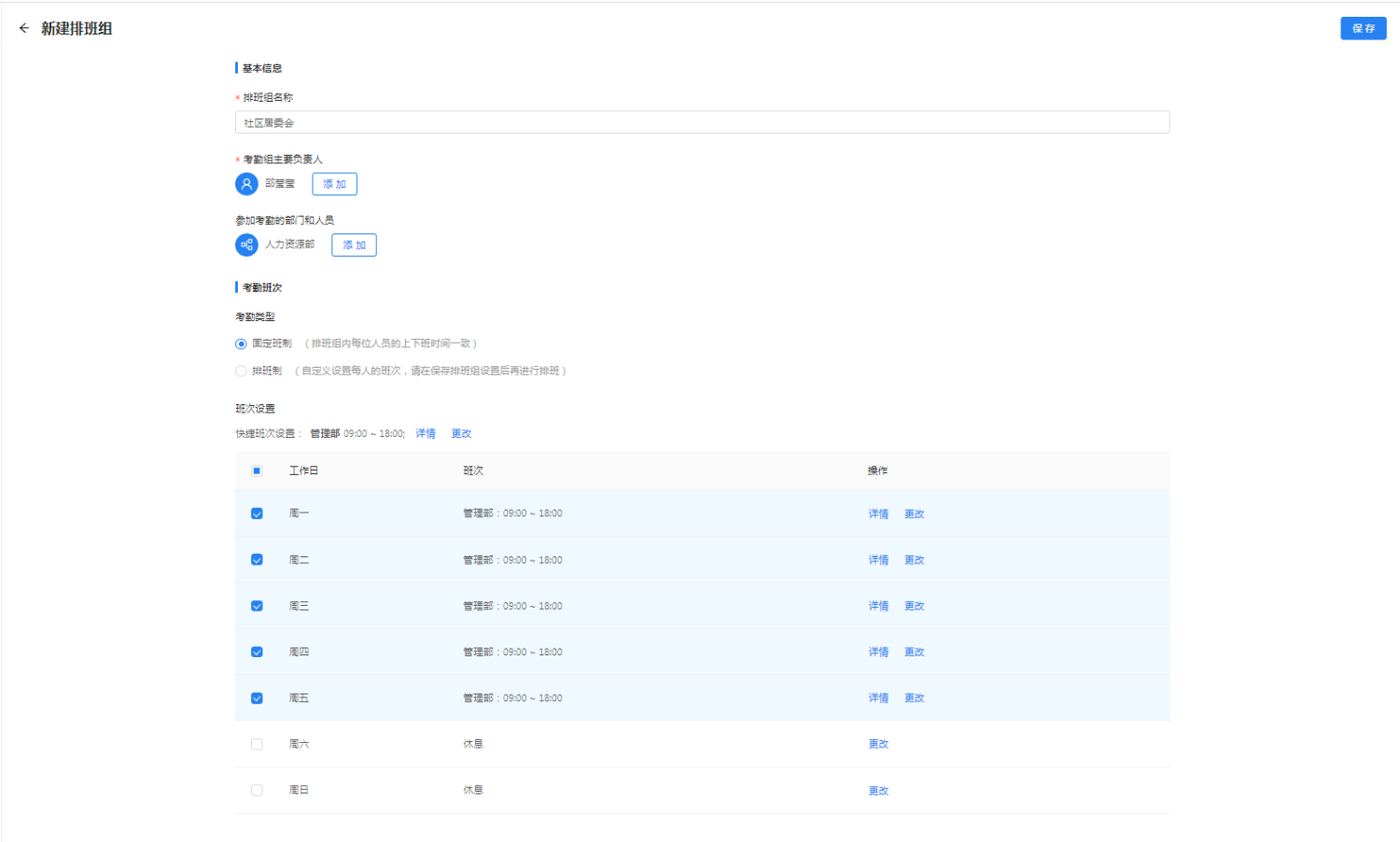Select the 固定班制 radio option

click(x=241, y=344)
